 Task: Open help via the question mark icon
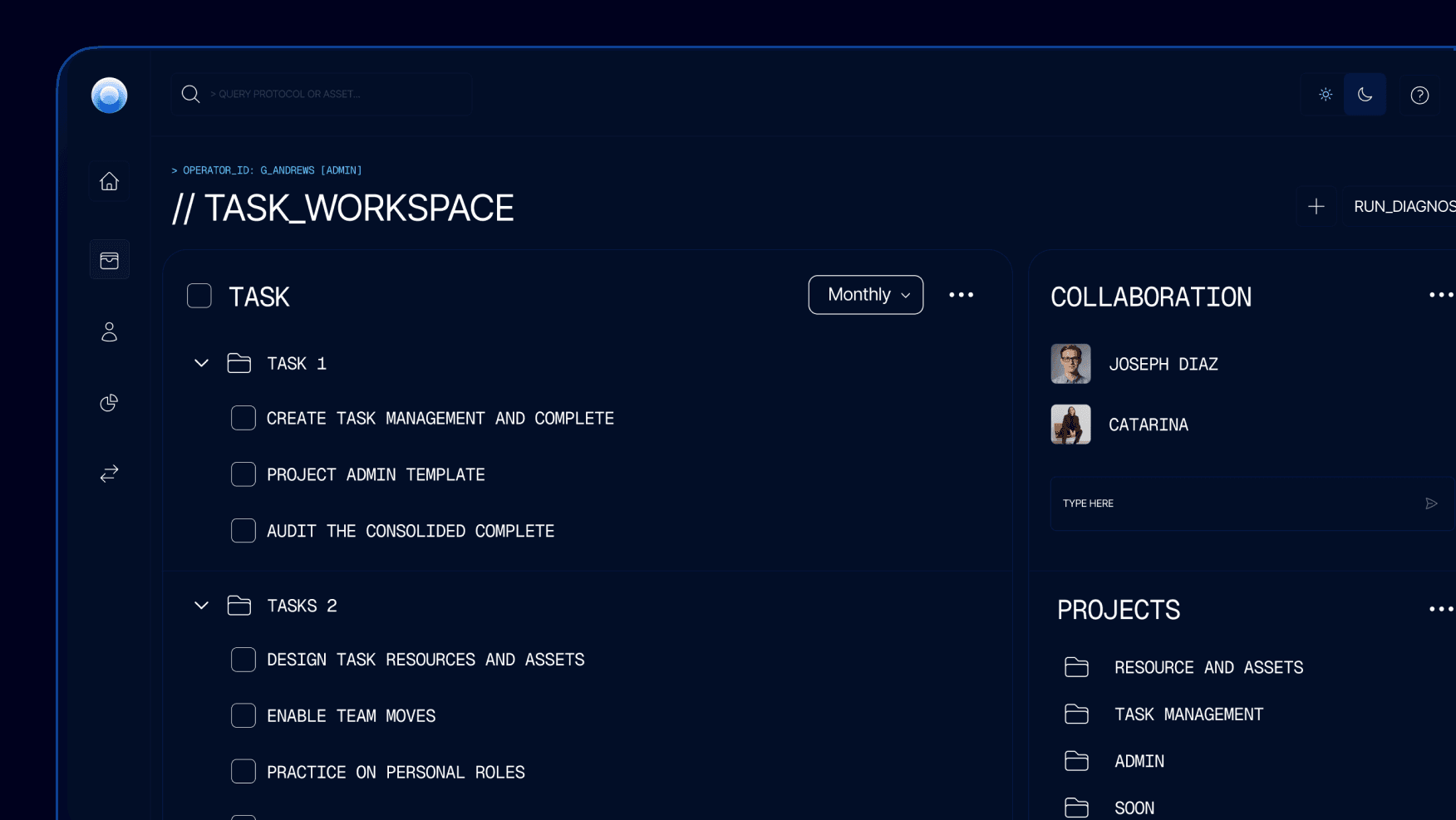1419,95
